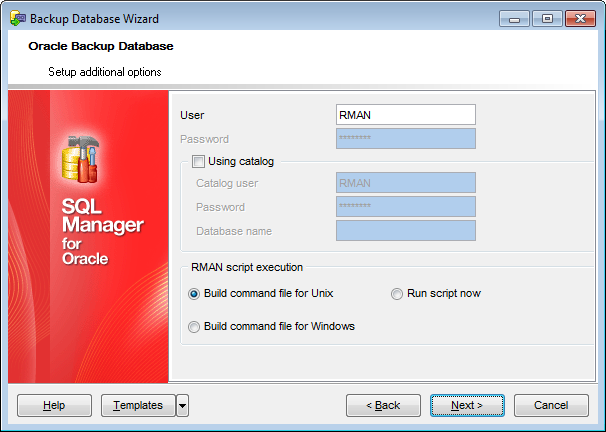This screenshot has width=606, height=432.
Task: Maximize the wizard window
Action: [x=547, y=19]
